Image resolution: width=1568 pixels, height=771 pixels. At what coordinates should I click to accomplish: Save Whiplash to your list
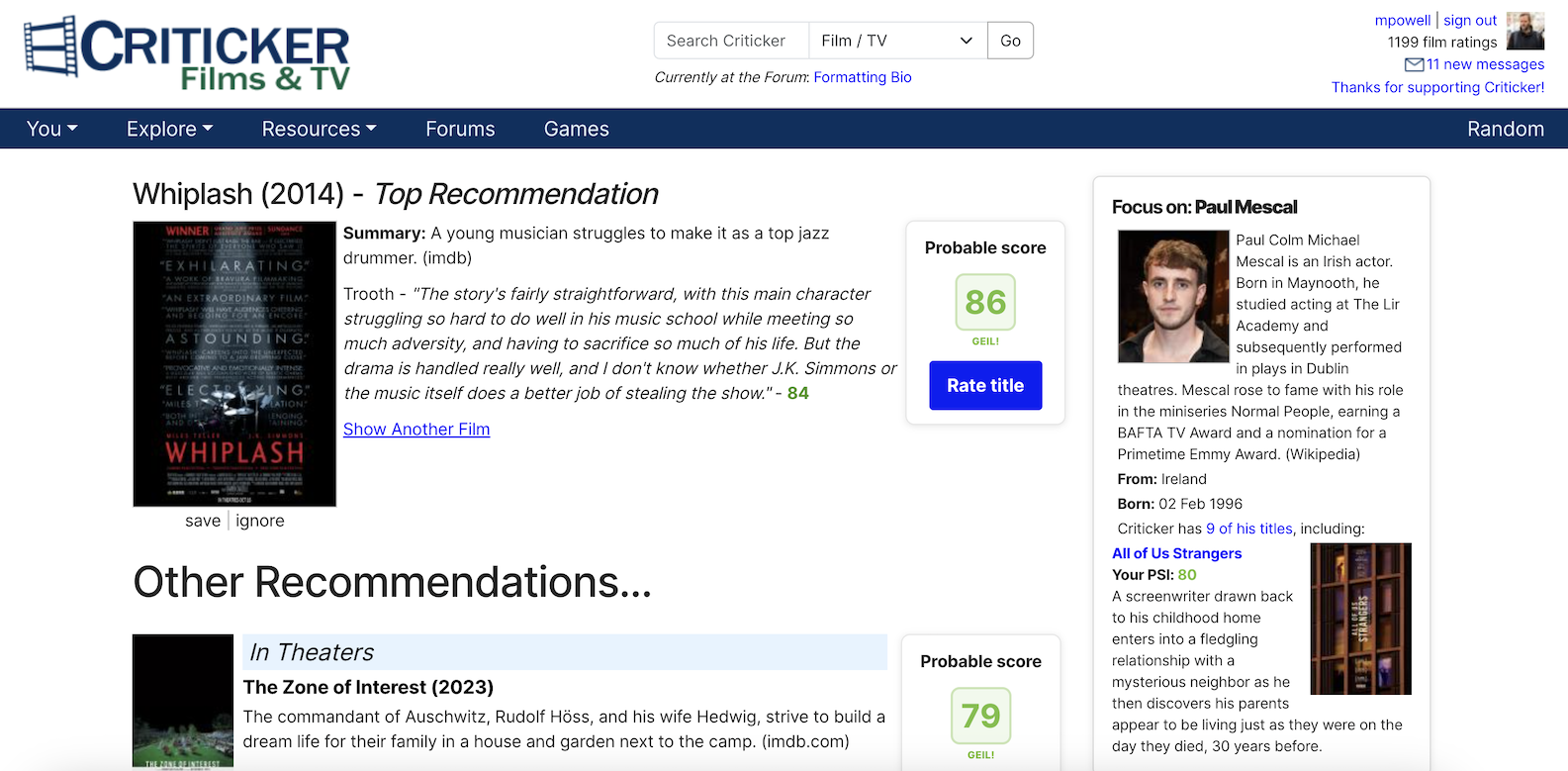pyautogui.click(x=203, y=521)
